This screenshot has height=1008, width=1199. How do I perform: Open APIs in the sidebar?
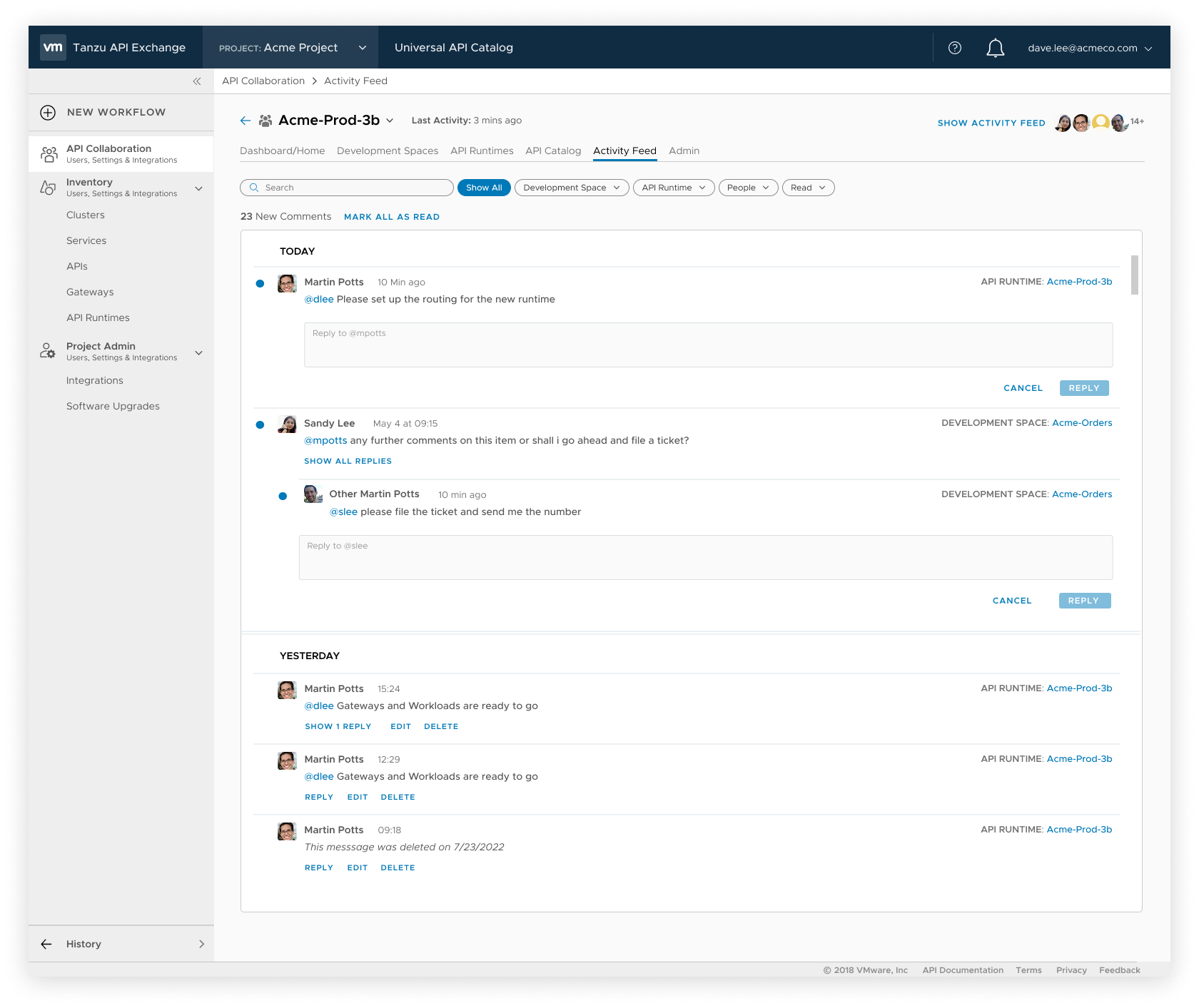point(77,266)
